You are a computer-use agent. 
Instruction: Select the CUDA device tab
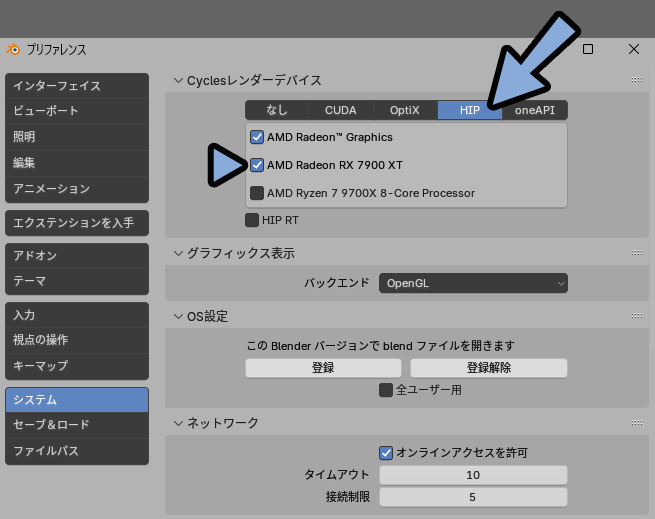pos(340,110)
